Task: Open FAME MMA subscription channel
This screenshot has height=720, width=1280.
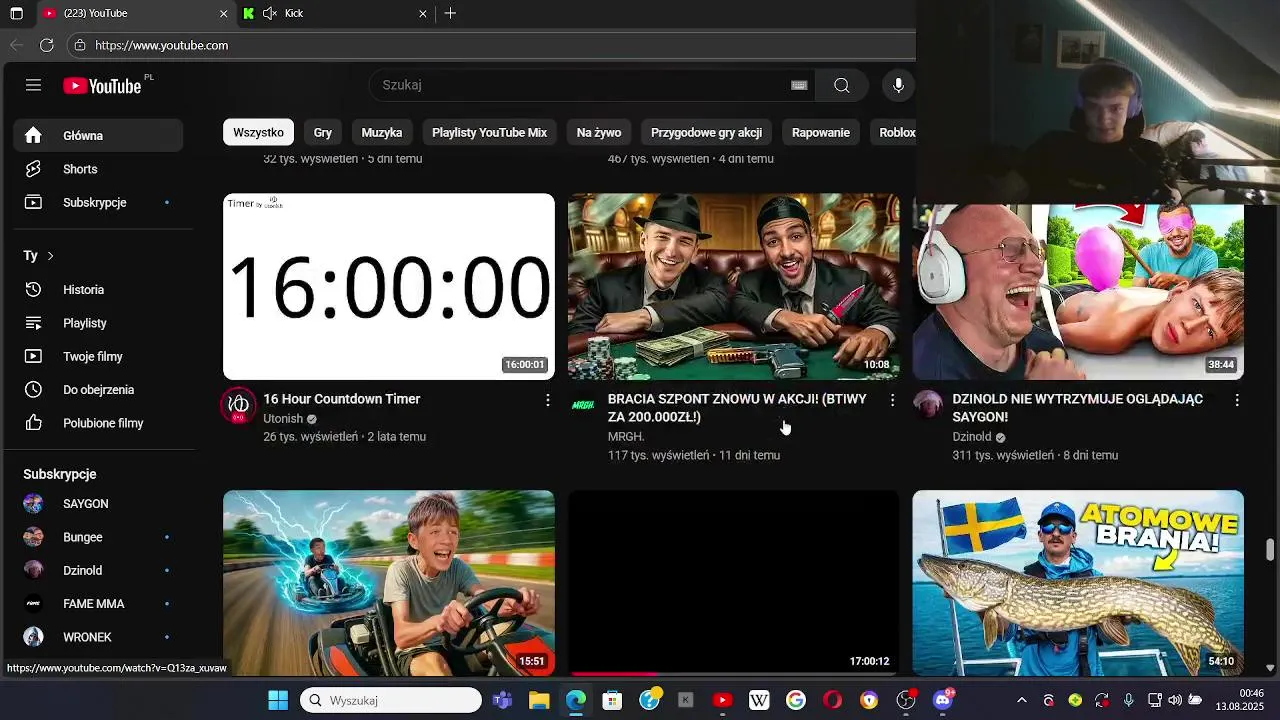Action: pyautogui.click(x=98, y=604)
